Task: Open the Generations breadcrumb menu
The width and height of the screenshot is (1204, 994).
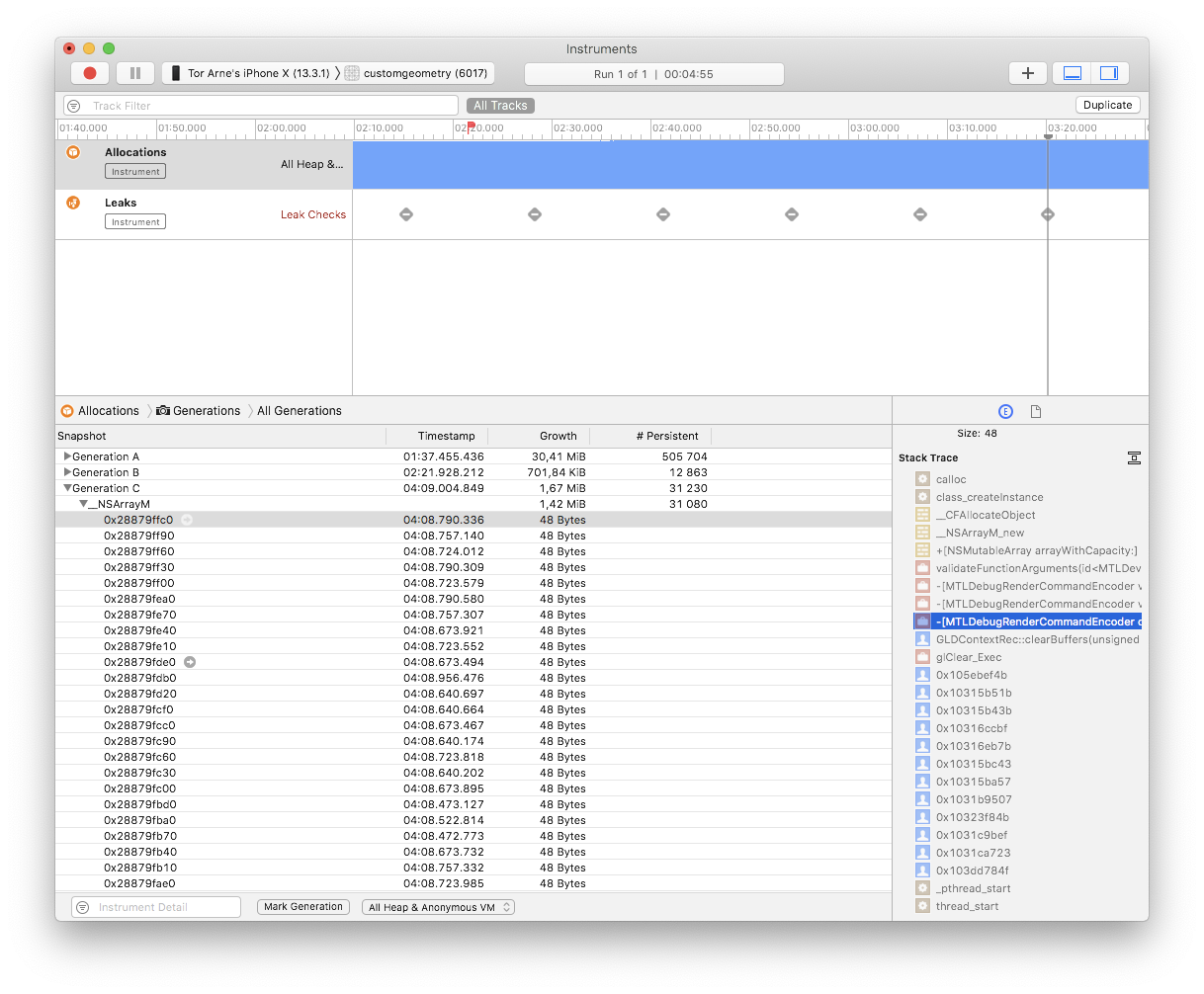Action: (199, 411)
